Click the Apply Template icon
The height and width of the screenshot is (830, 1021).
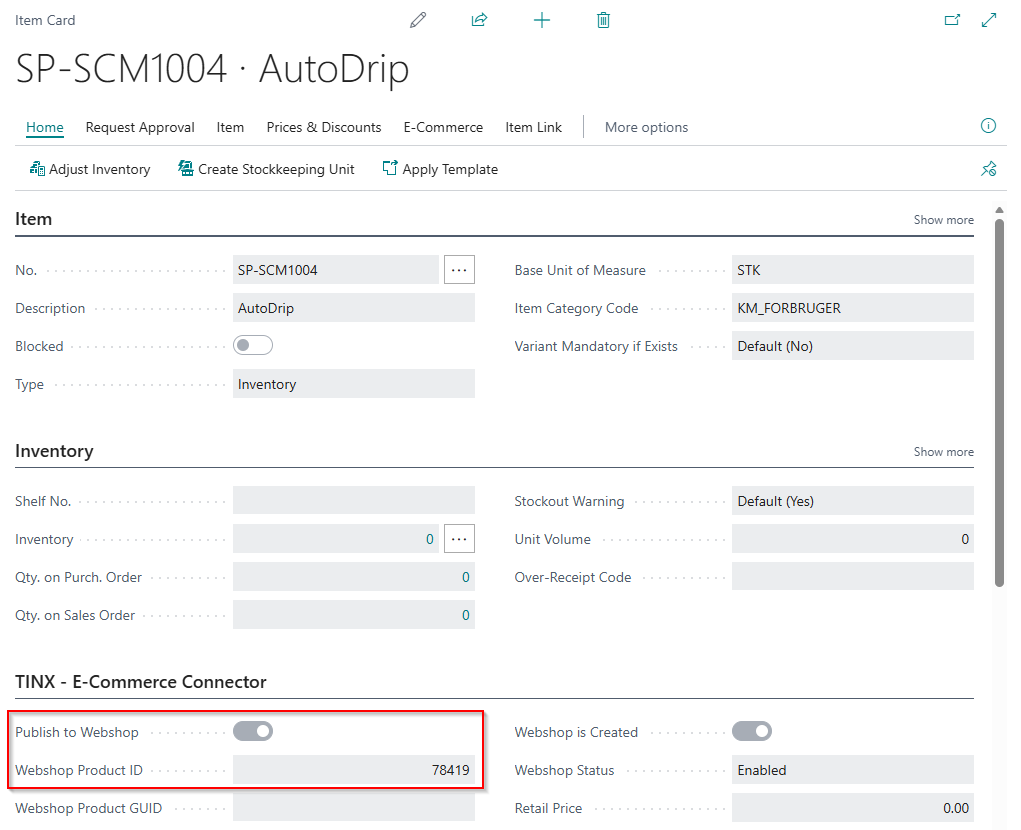coord(389,168)
